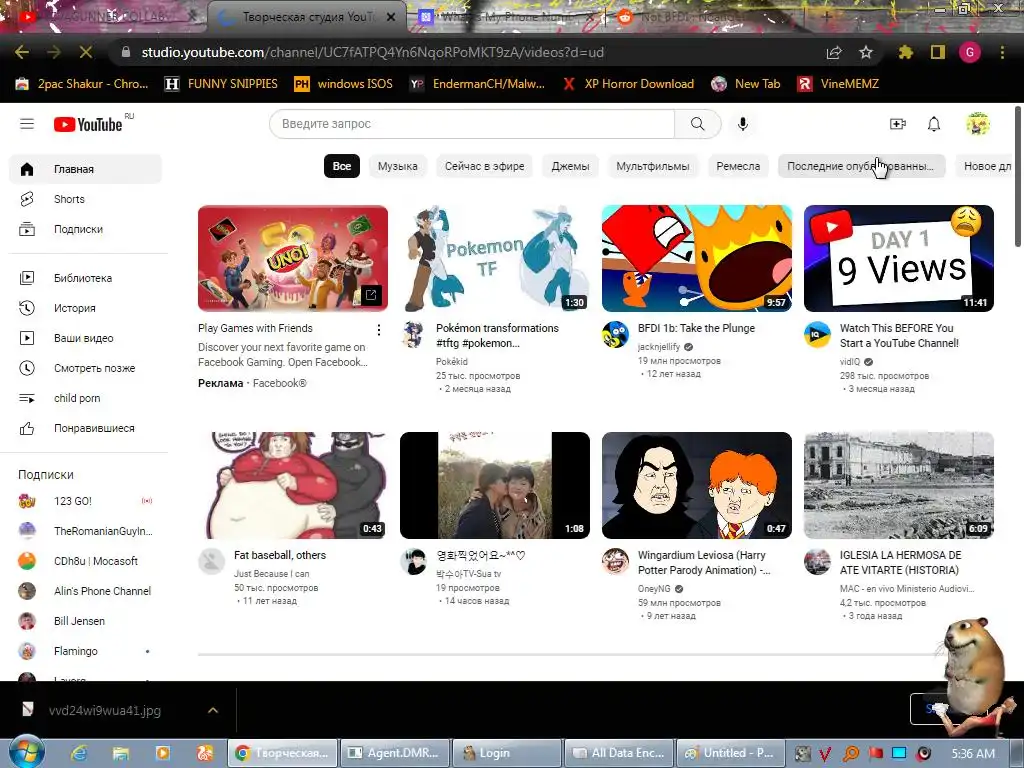The image size is (1024, 768).
Task: Open Pokékid channel avatar
Action: point(413,334)
